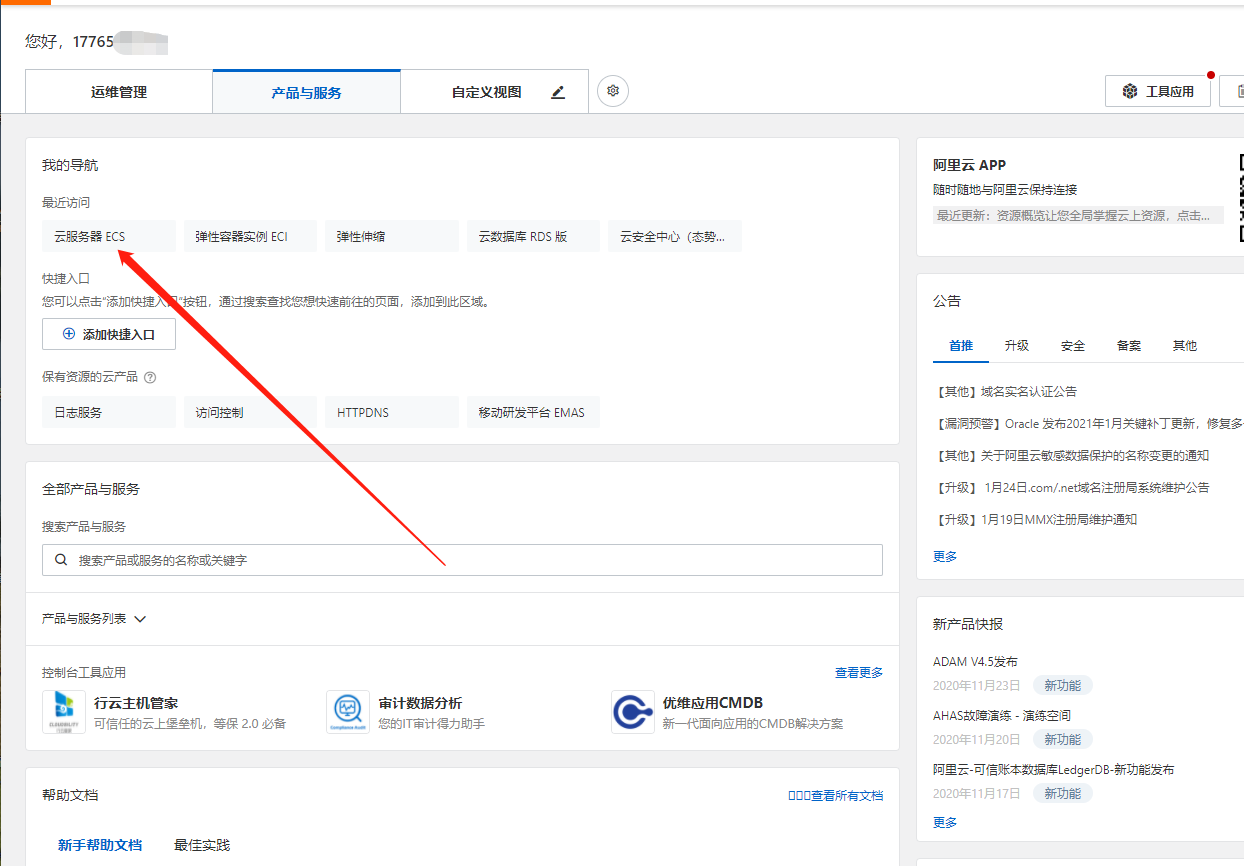Click the 行云主机管家 title text
The width and height of the screenshot is (1244, 866).
136,703
